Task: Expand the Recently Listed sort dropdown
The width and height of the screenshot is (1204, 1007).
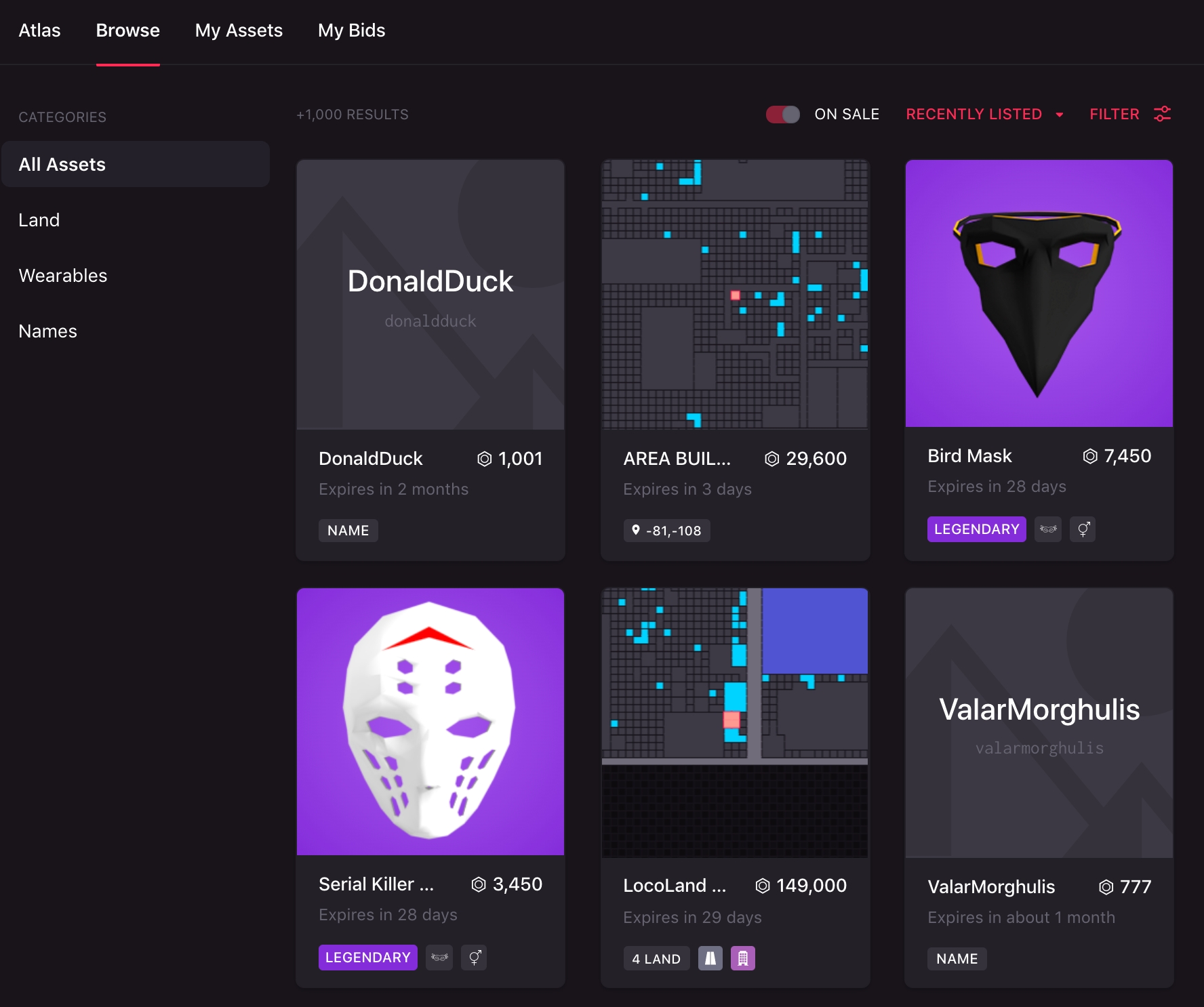Action: click(984, 115)
